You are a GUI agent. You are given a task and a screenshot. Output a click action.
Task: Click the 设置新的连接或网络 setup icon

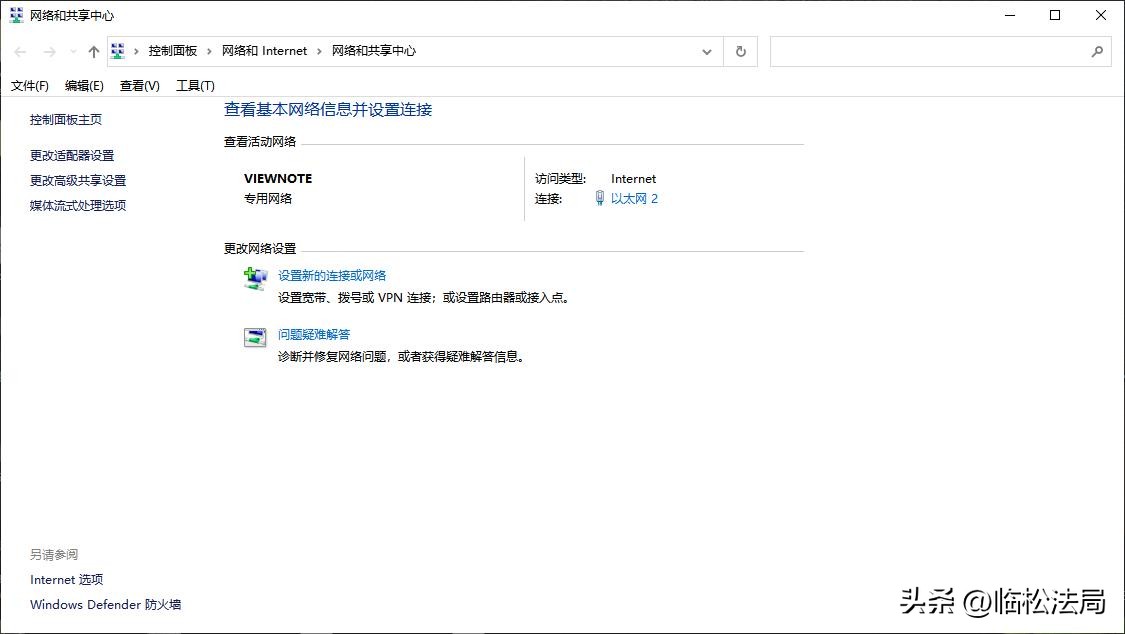tap(255, 279)
